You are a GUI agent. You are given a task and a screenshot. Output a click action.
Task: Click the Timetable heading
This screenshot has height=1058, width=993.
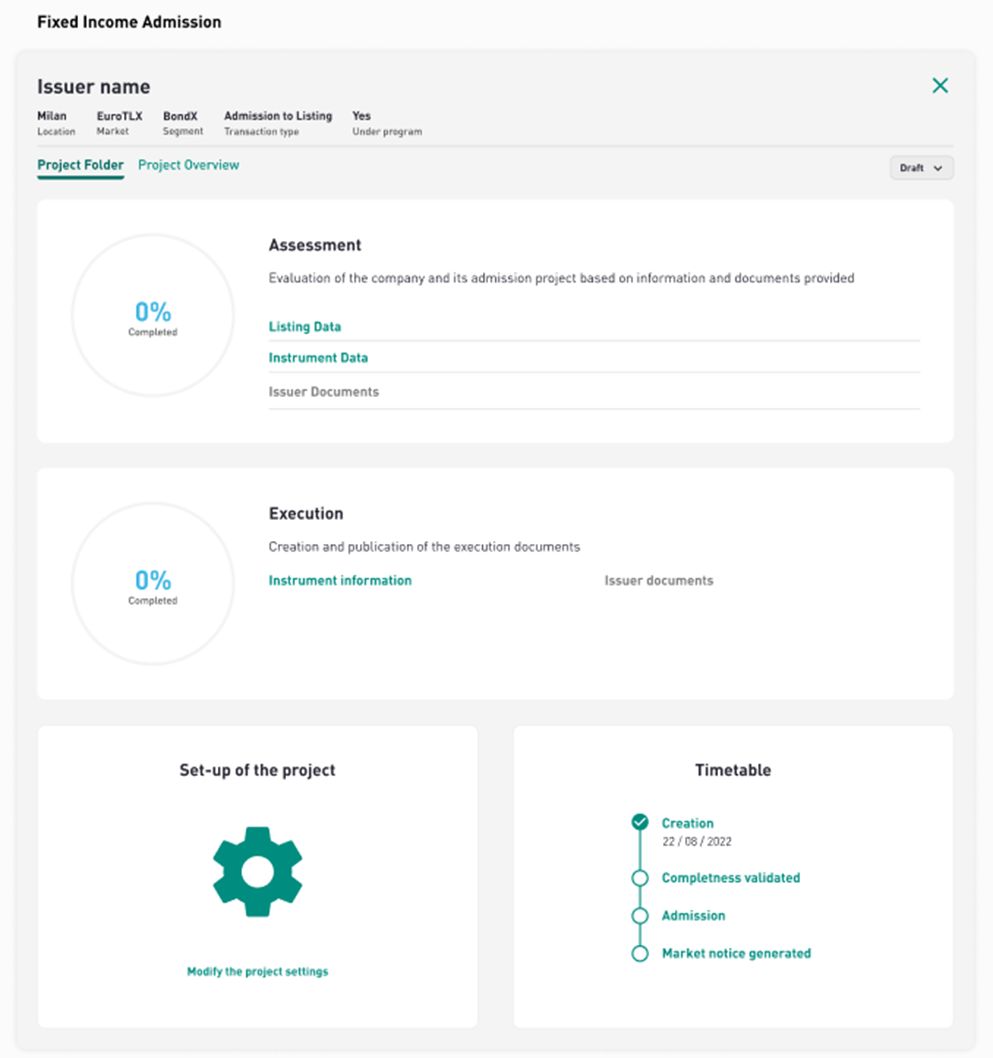pyautogui.click(x=733, y=771)
